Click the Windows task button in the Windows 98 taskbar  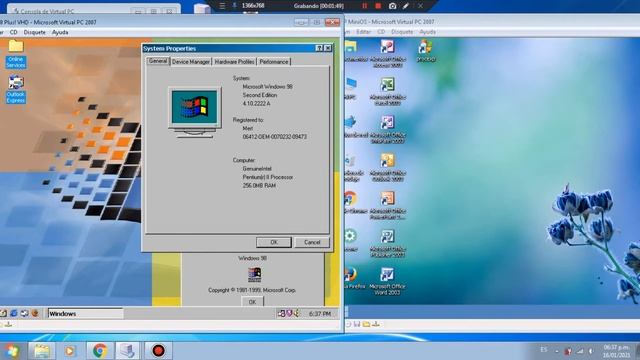85,313
